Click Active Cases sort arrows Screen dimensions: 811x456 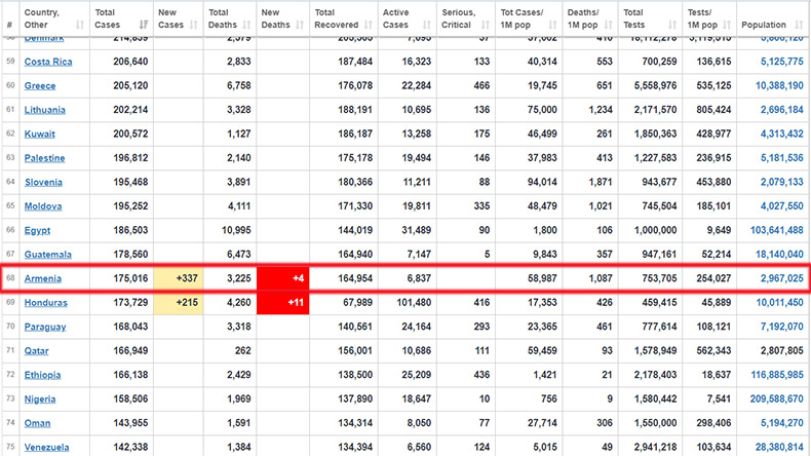pos(427,24)
